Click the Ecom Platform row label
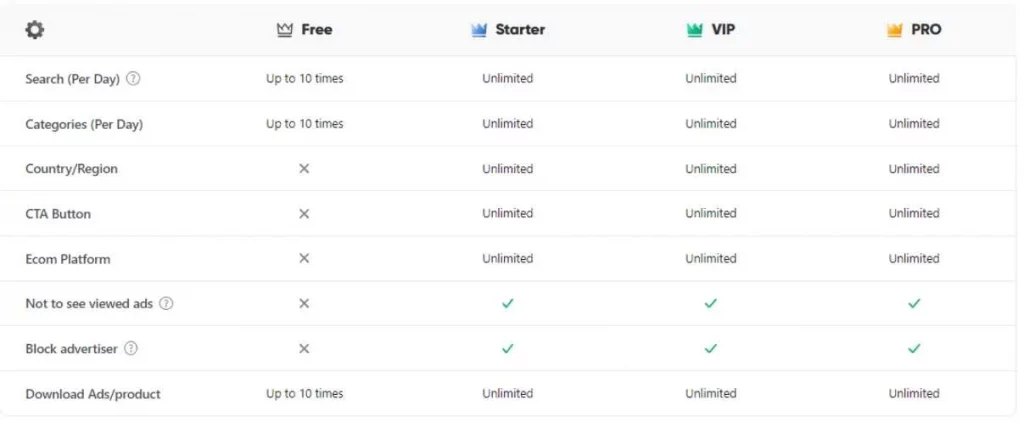The width and height of the screenshot is (1024, 422). (68, 259)
